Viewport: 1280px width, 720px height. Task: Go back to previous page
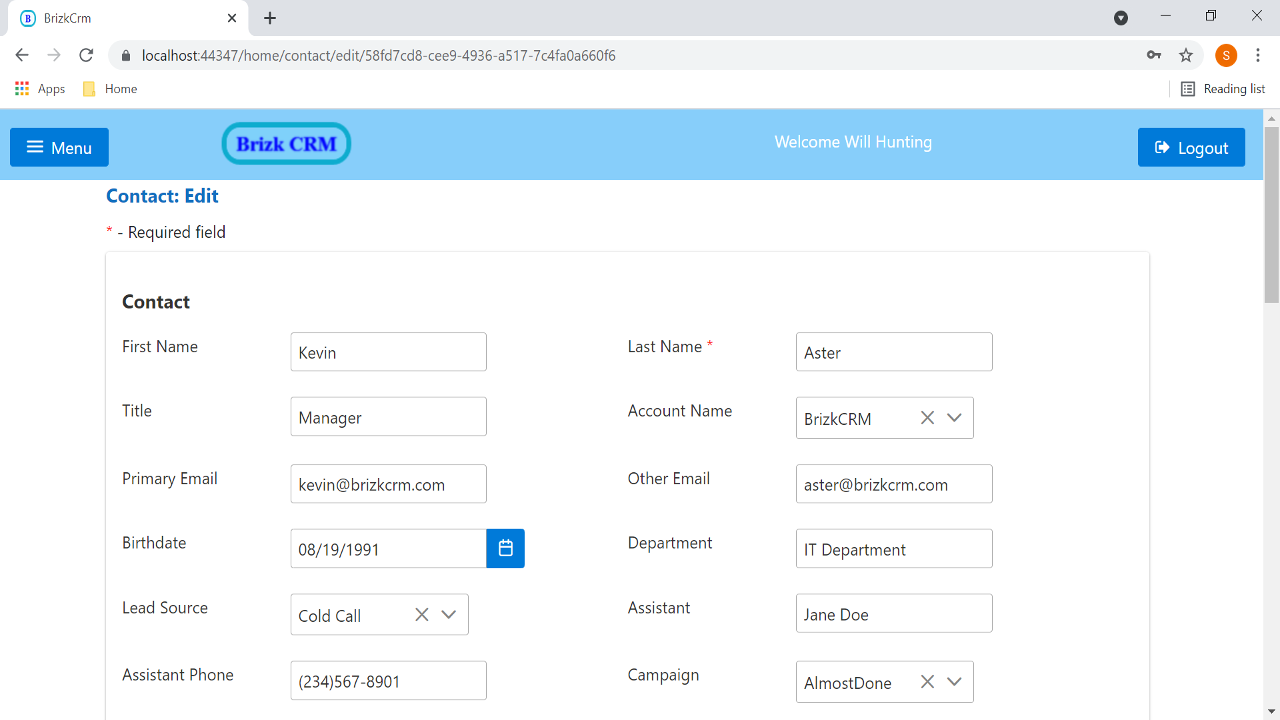coord(22,55)
